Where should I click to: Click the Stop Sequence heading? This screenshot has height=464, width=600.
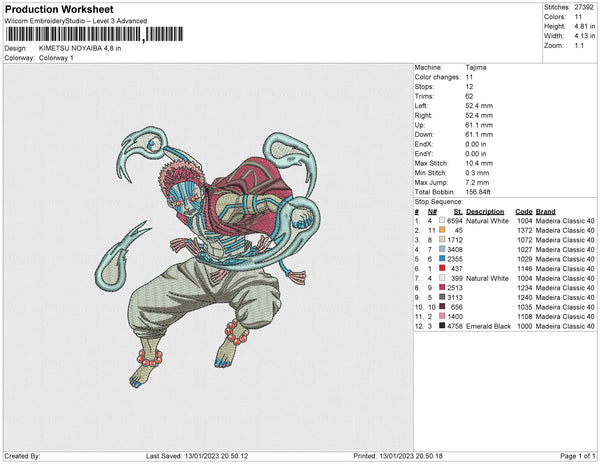pyautogui.click(x=439, y=202)
